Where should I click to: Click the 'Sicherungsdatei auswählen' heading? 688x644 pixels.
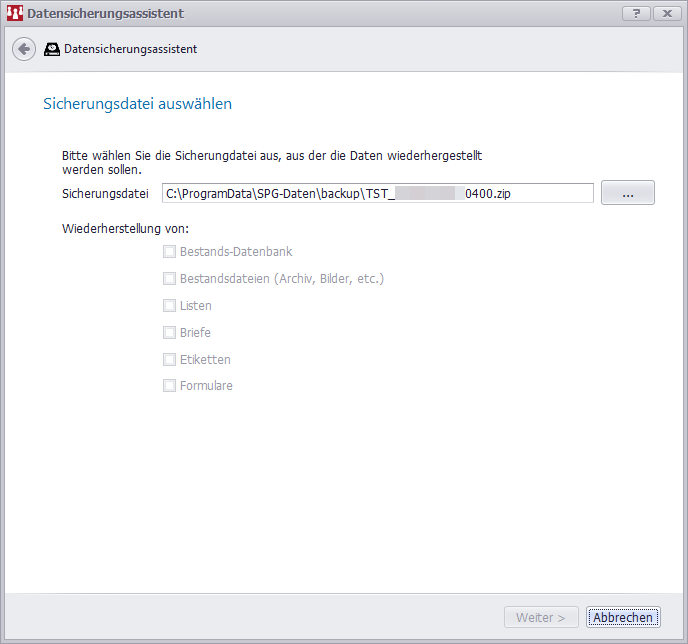tap(137, 104)
